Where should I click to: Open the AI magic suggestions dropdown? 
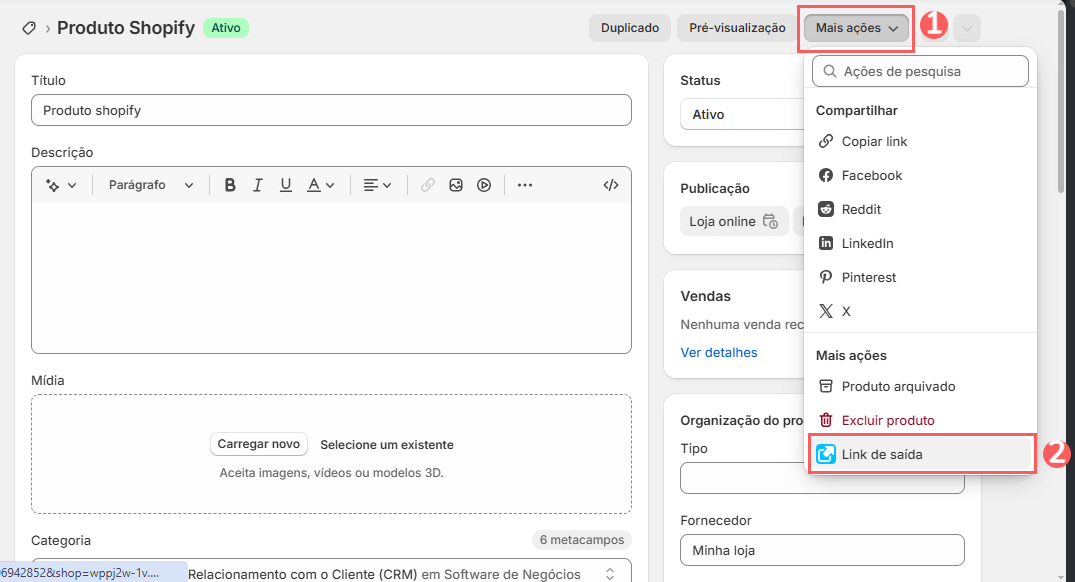60,185
